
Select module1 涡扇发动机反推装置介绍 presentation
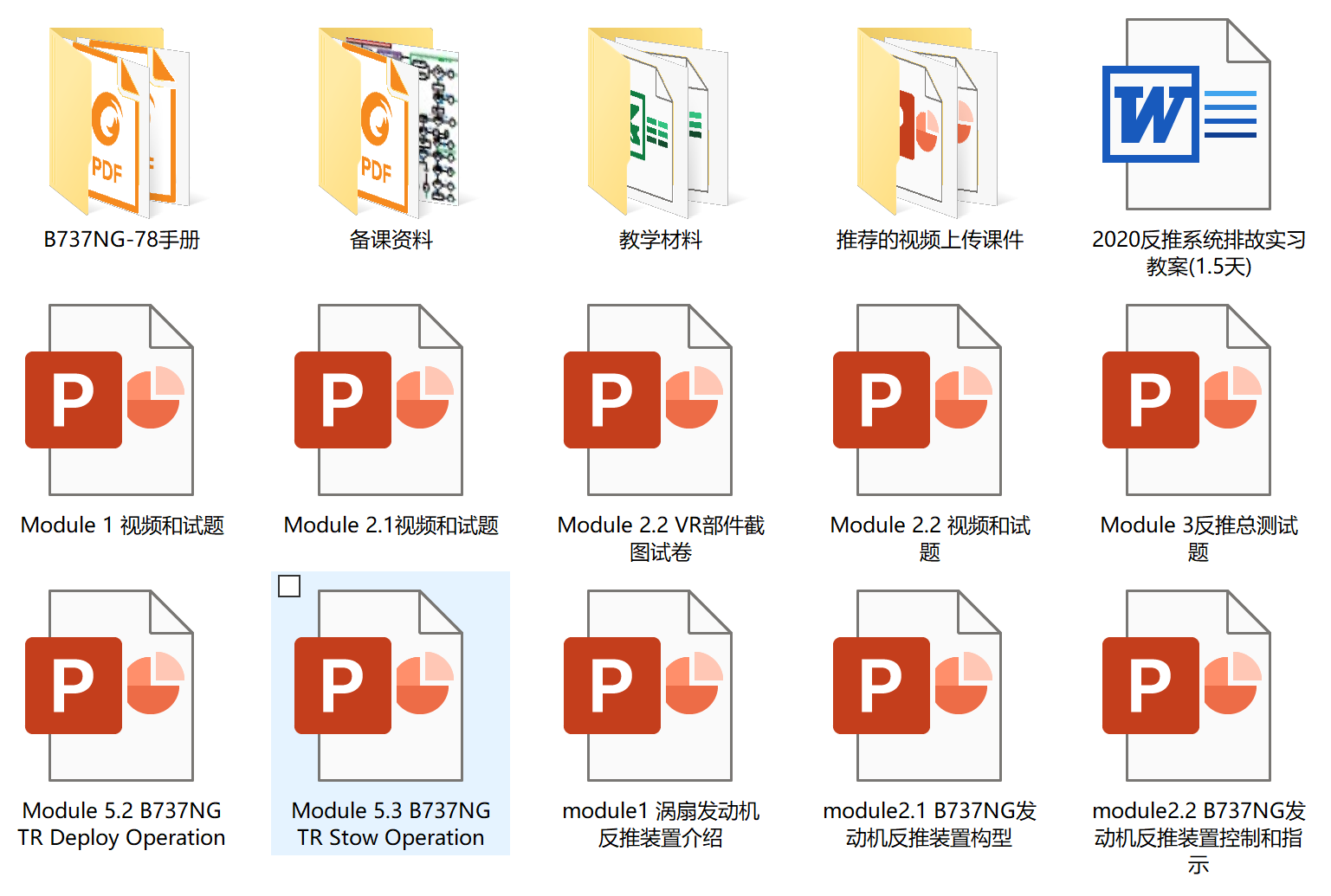(660, 686)
